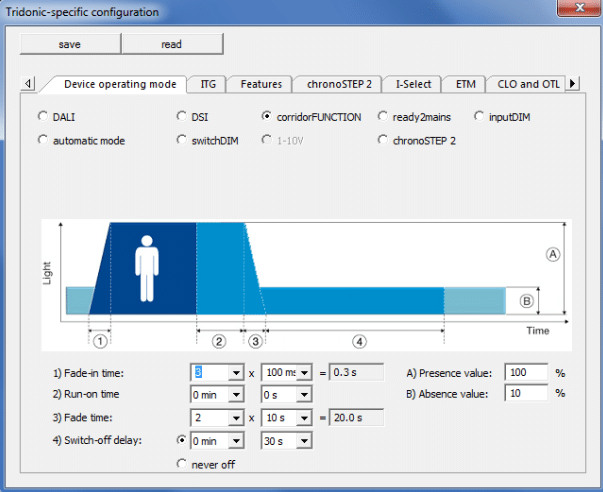Open the CLO and OTL tab
603x492 pixels.
pyautogui.click(x=528, y=84)
